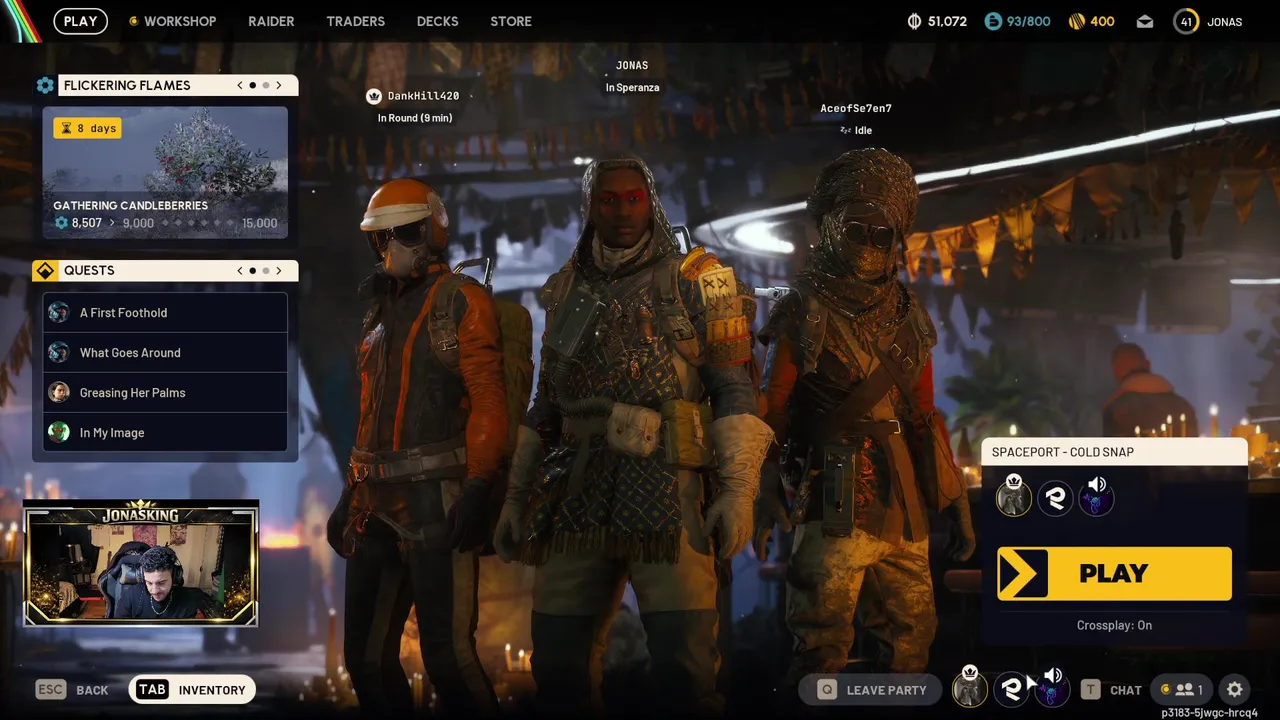Open the level 41 player profile badge
This screenshot has height=720, width=1280.
click(1186, 21)
